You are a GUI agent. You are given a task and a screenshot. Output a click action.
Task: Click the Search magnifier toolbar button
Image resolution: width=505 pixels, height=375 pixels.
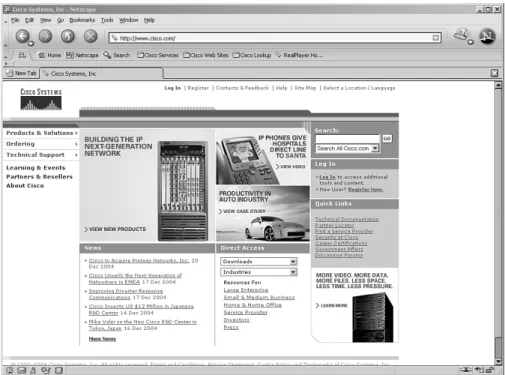pyautogui.click(x=117, y=55)
